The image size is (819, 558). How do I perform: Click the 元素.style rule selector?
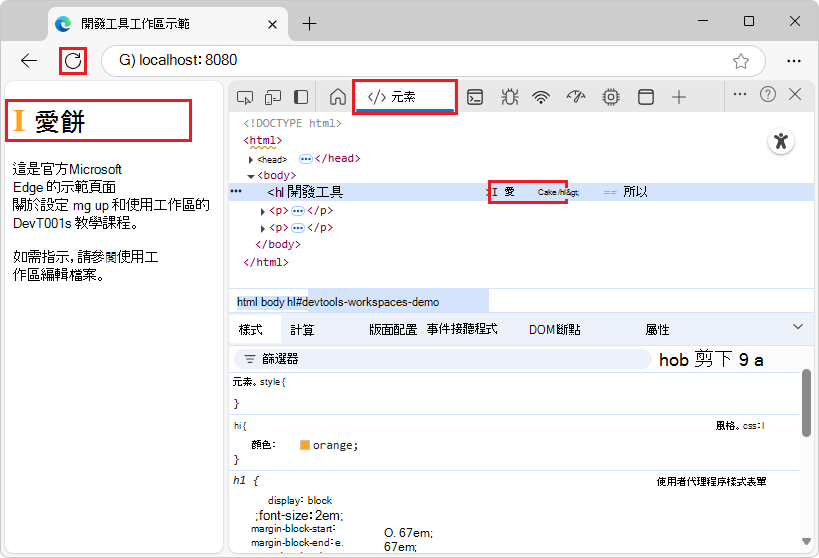[x=259, y=382]
